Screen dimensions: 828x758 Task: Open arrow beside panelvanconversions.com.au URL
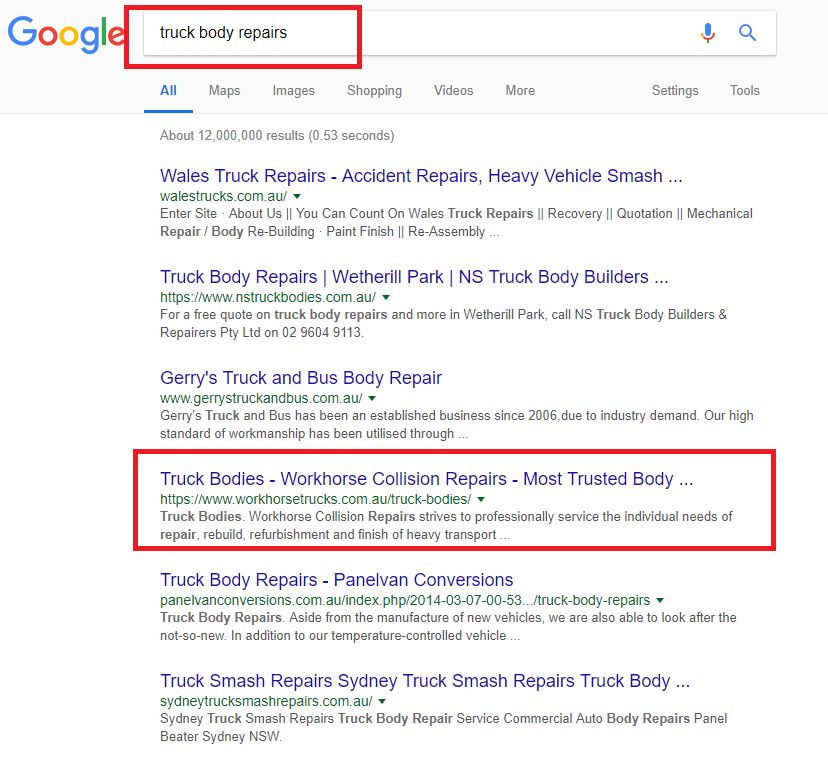click(x=660, y=600)
